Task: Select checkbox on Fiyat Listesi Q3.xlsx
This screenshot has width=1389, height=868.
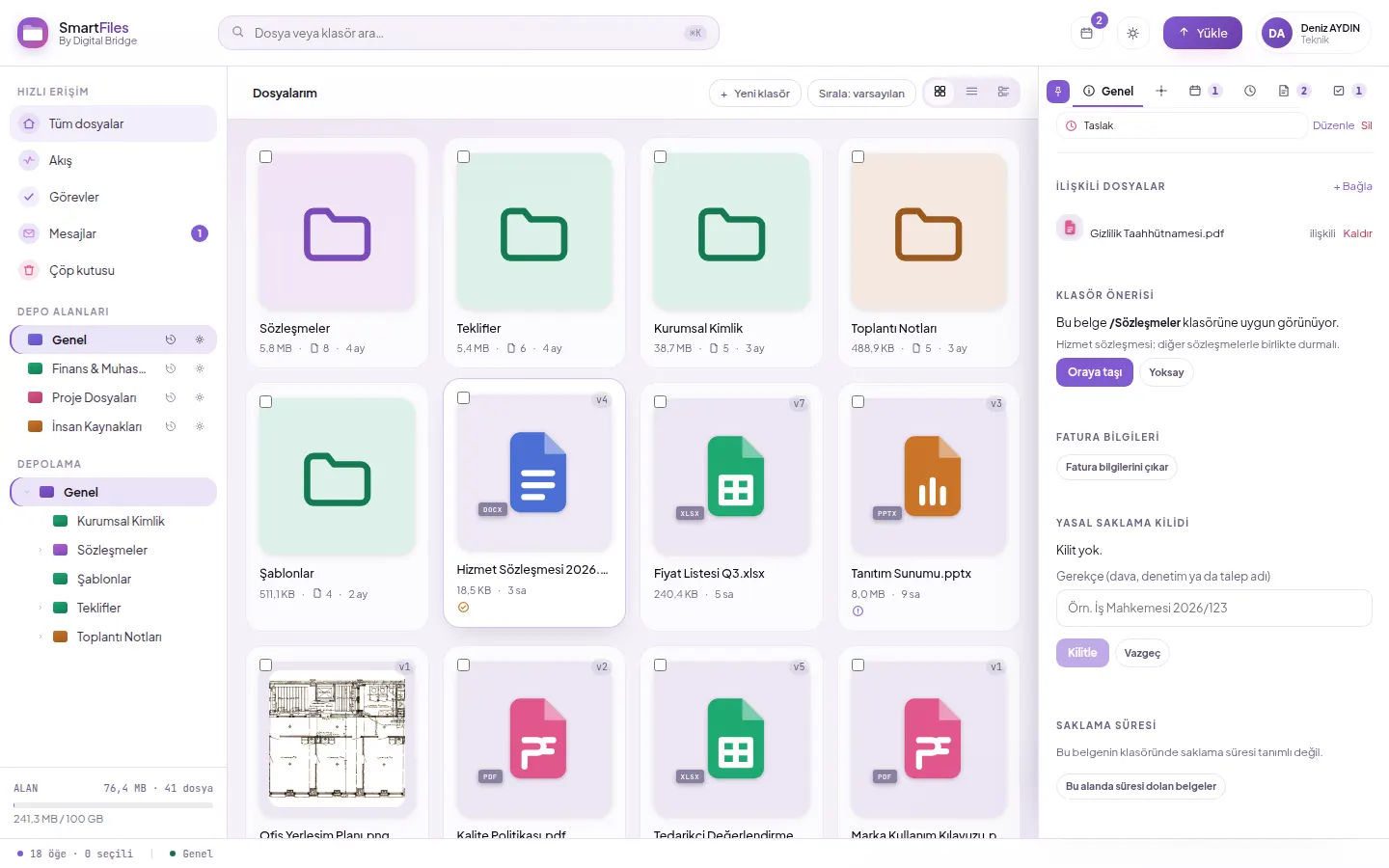Action: coord(661,401)
